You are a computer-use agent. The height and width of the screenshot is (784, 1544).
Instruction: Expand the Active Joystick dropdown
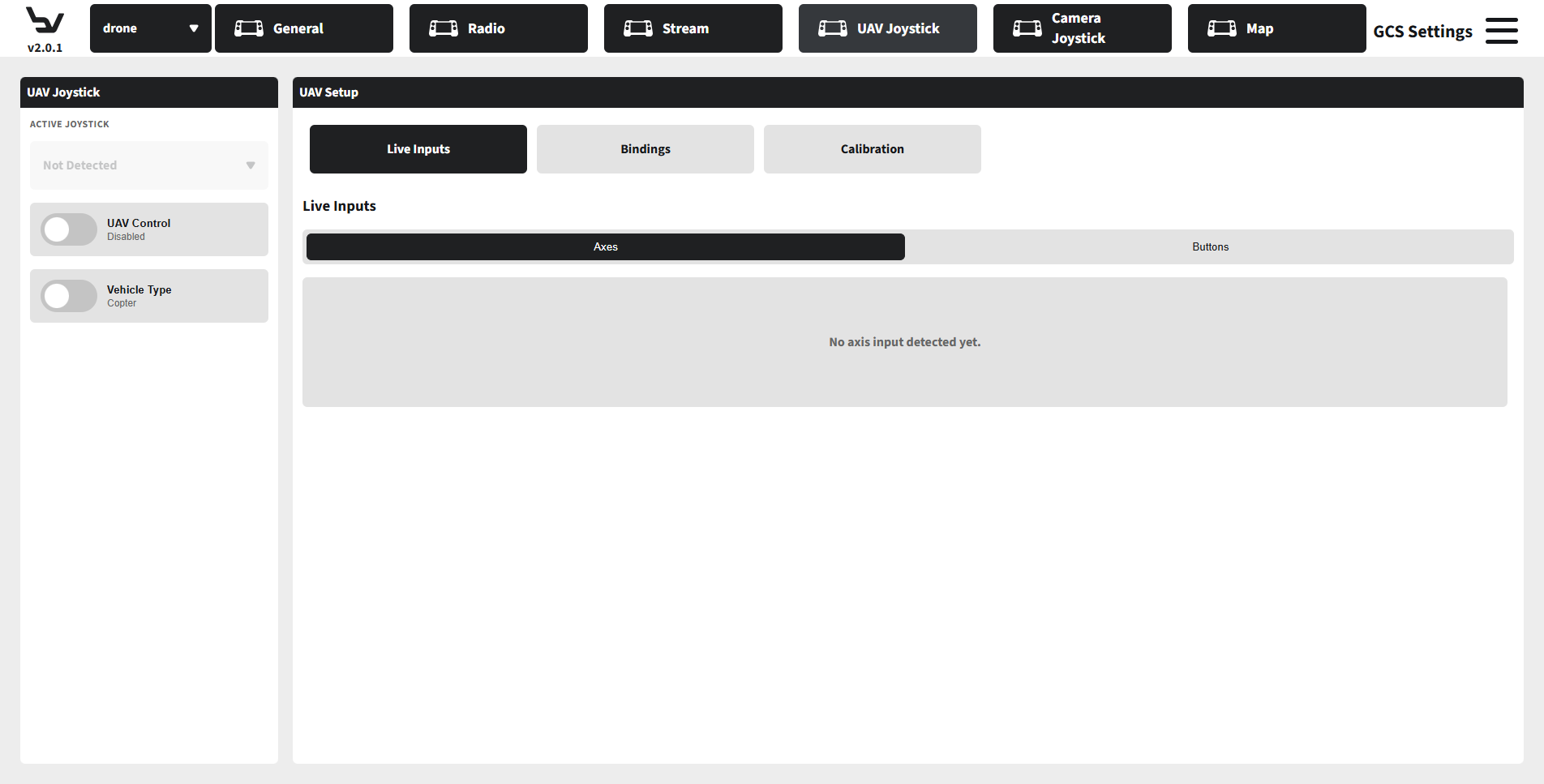coord(148,165)
